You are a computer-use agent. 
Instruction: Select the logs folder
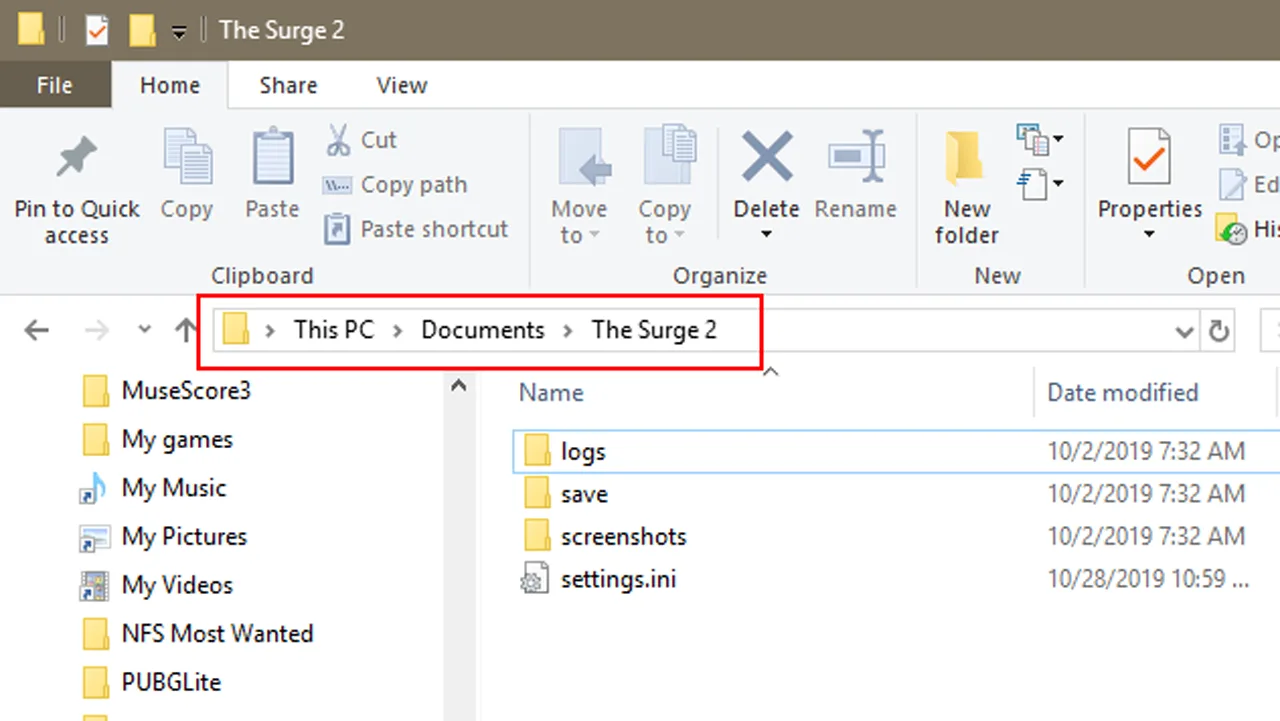[583, 452]
